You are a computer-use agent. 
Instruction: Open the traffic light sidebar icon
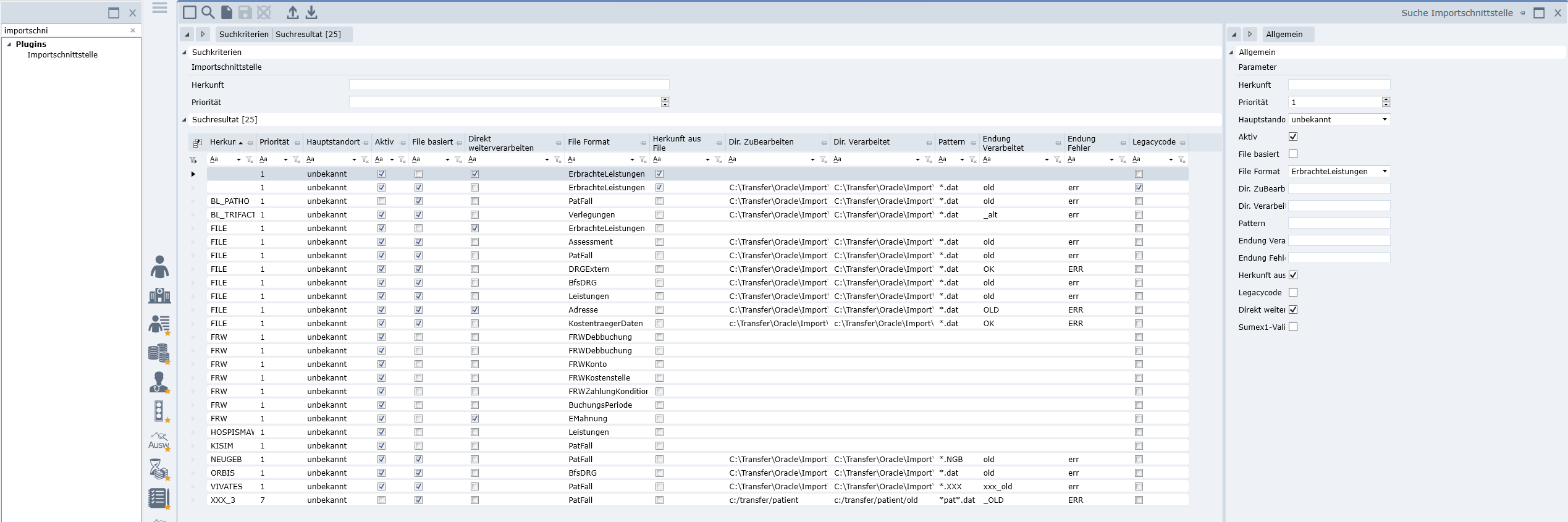[x=159, y=411]
